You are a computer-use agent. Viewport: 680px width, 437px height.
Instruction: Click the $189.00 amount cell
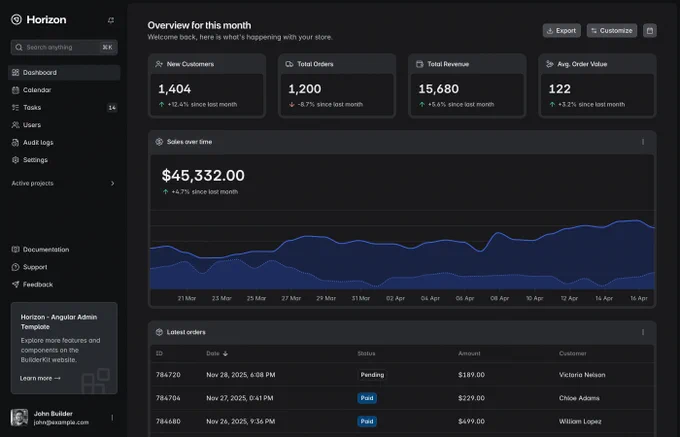(471, 375)
